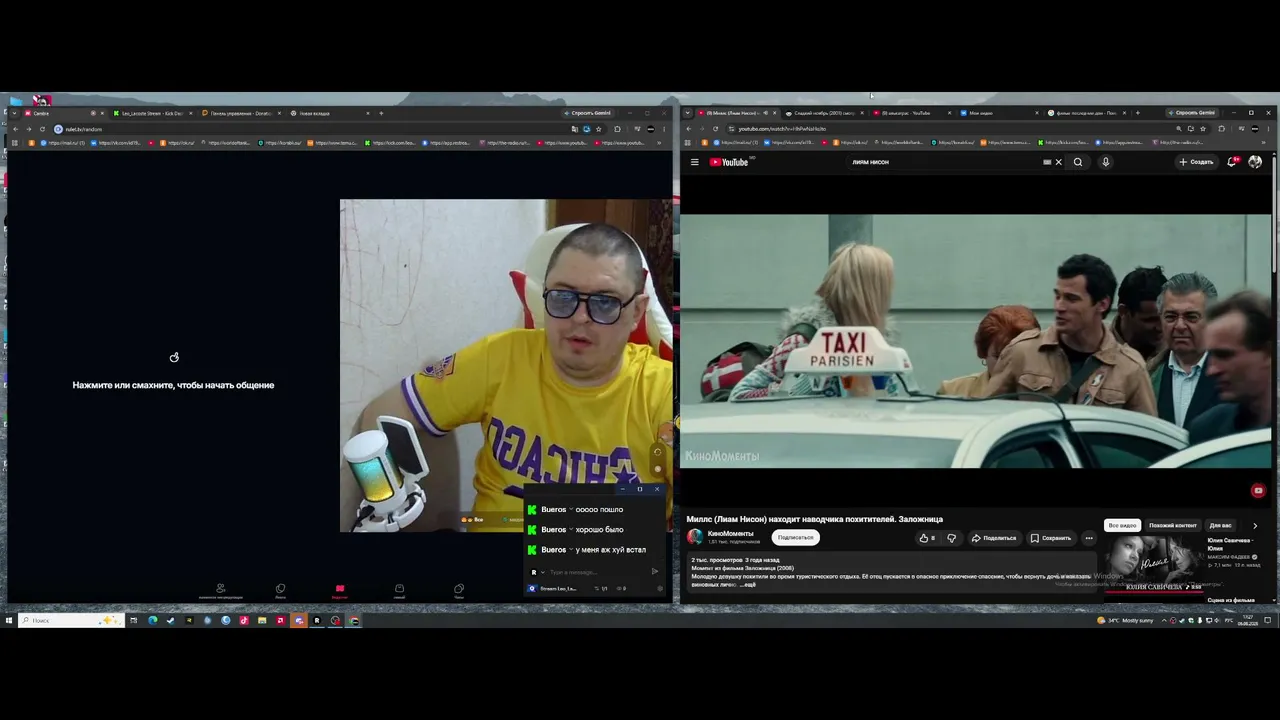Select the Все видео filter chip
Screen dimensions: 1280x720
click(x=1122, y=525)
